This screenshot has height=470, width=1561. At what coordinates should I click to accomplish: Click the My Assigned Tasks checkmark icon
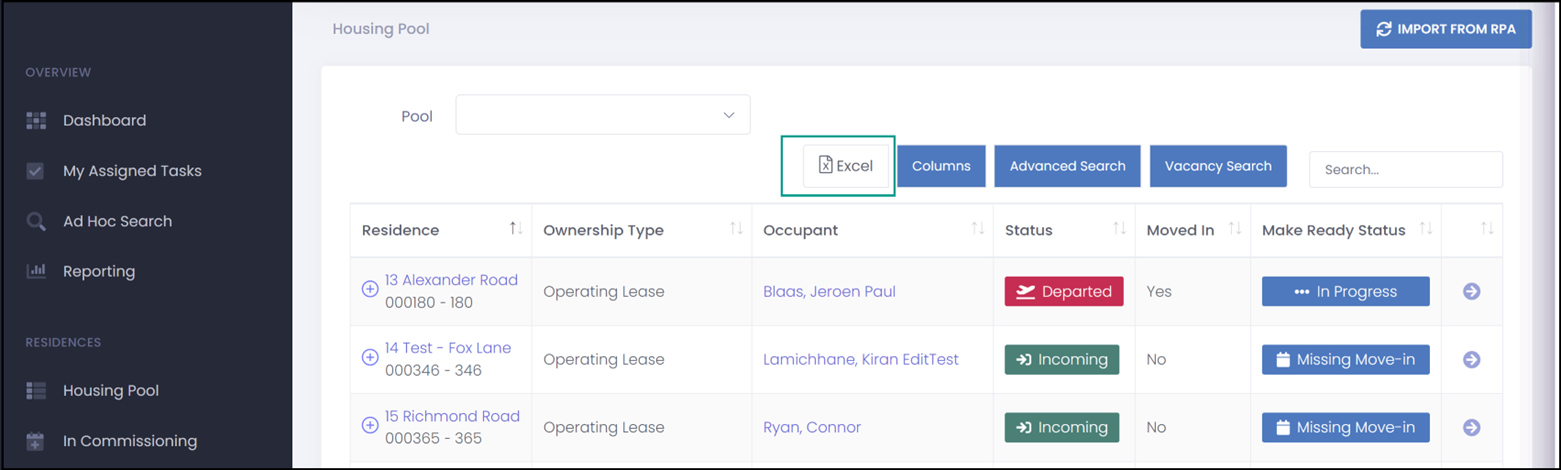click(36, 171)
